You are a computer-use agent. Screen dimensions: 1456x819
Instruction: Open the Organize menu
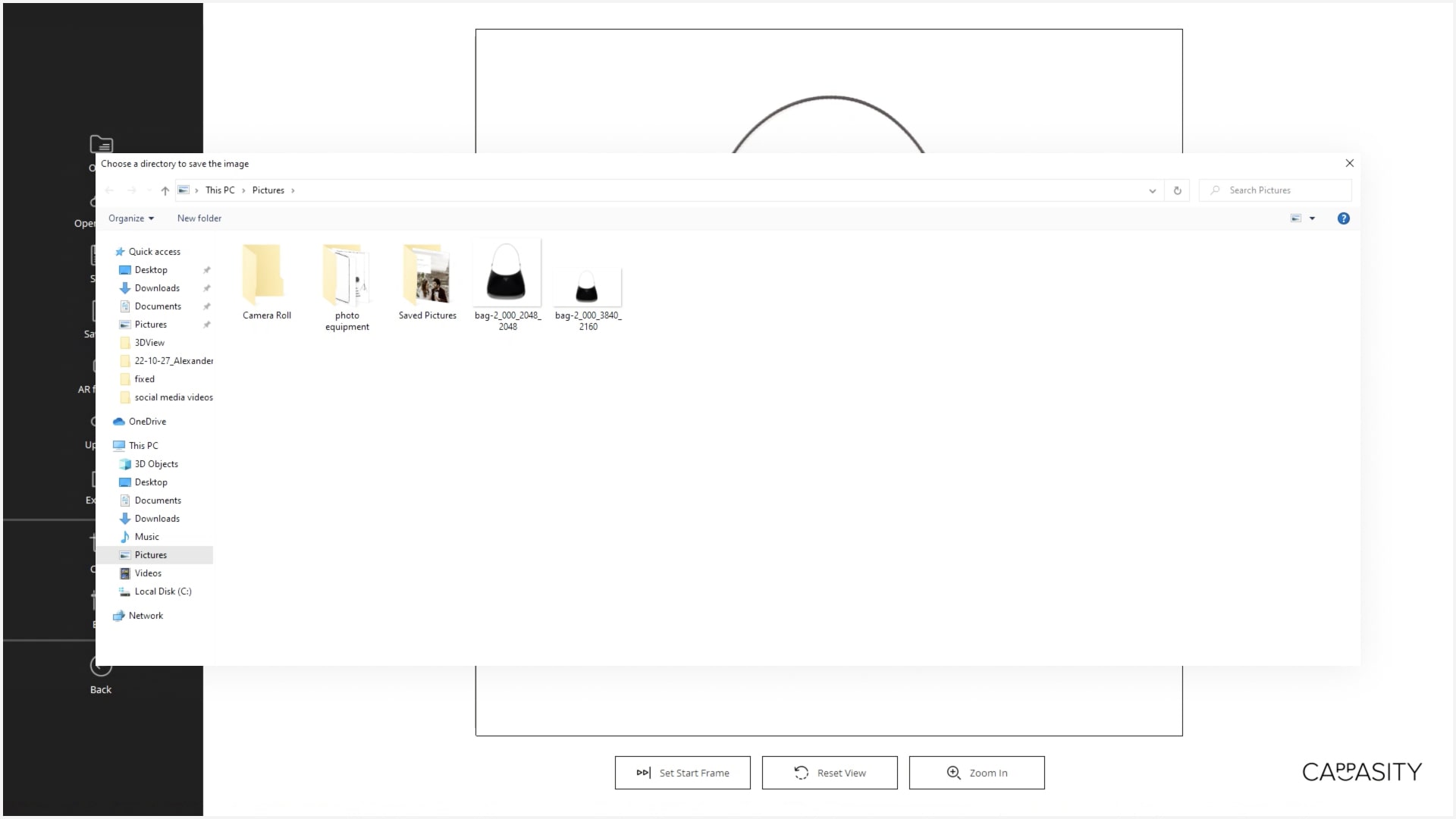[x=131, y=218]
